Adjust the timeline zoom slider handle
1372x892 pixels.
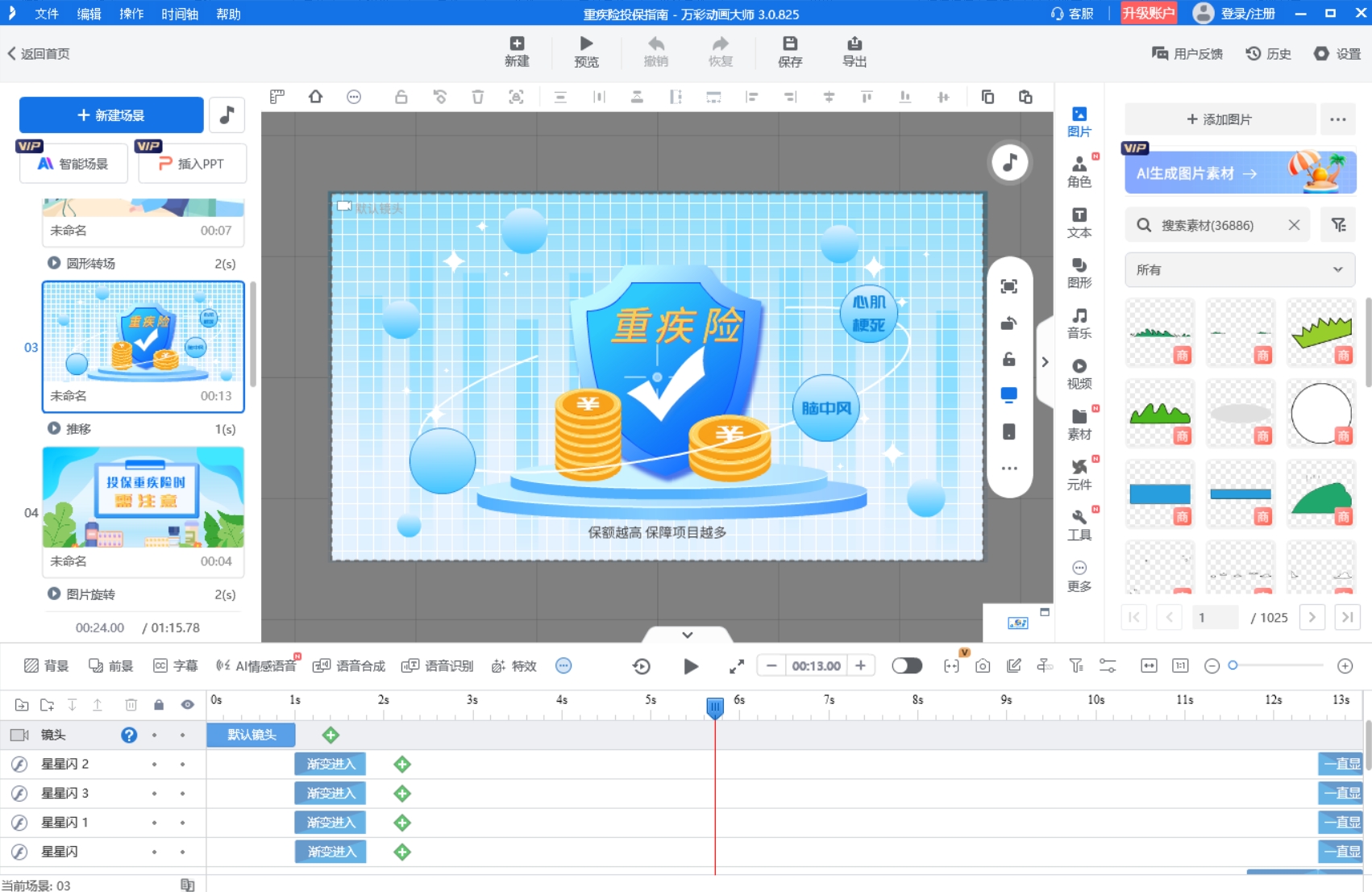coord(1233,665)
